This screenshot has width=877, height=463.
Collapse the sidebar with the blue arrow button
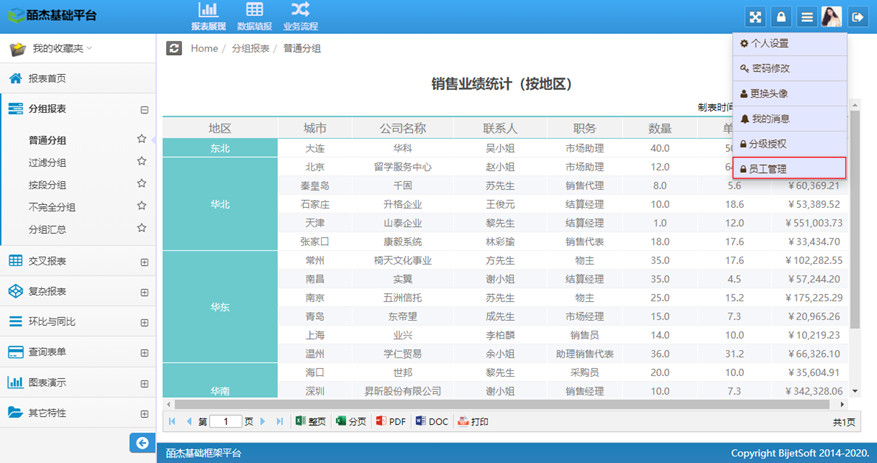142,443
